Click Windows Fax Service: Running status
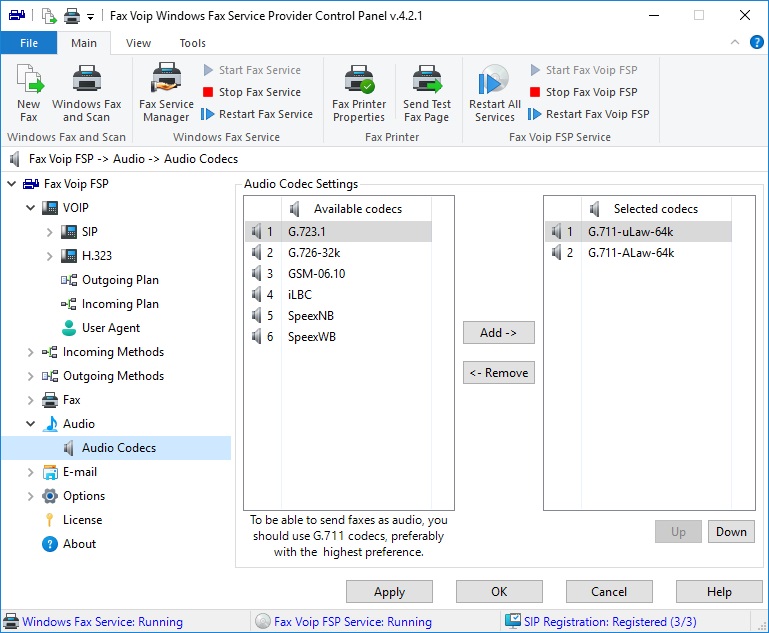This screenshot has height=633, width=769. (103, 622)
